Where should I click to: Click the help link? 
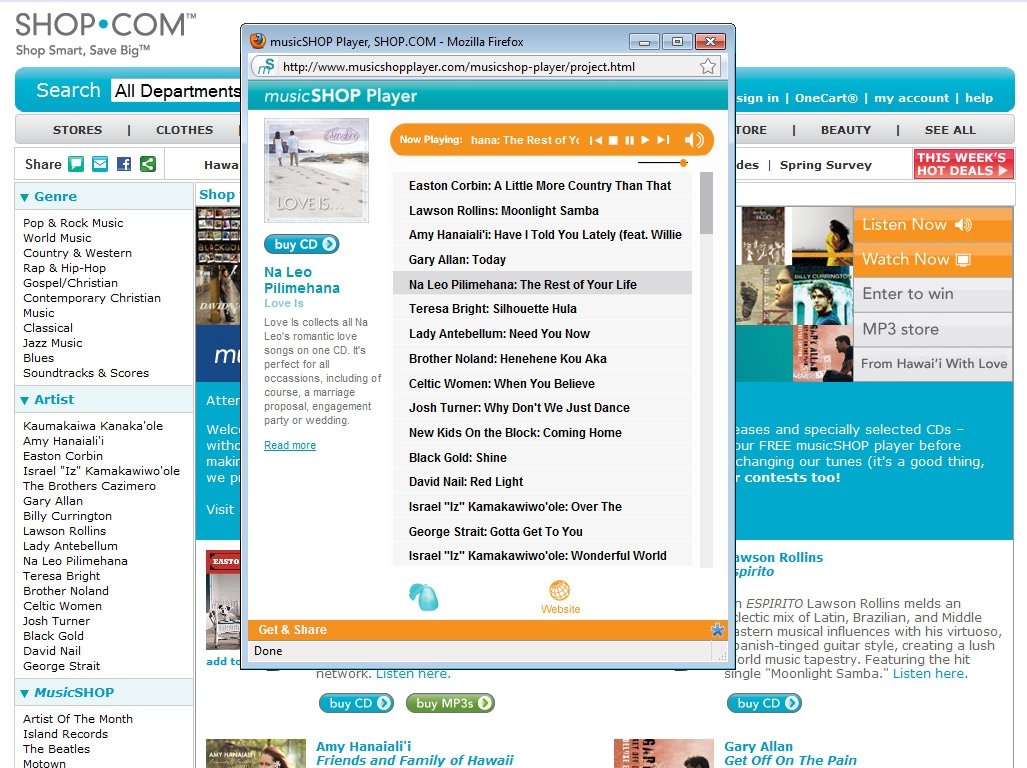pyautogui.click(x=979, y=98)
